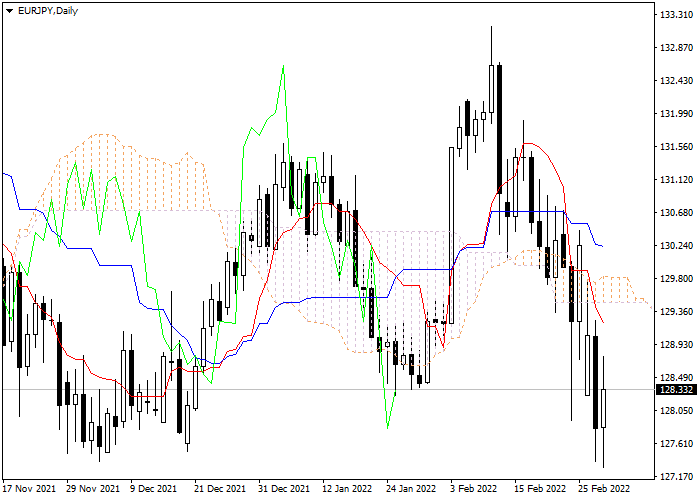Click the 130.240 price level label
This screenshot has width=700, height=500.
(x=676, y=246)
